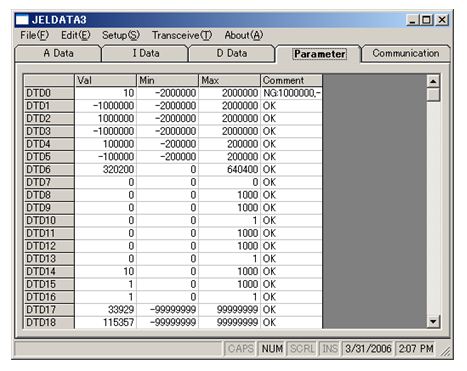Click the JELDATA3 title bar icon
Screen dimensions: 467x371
tap(22, 20)
